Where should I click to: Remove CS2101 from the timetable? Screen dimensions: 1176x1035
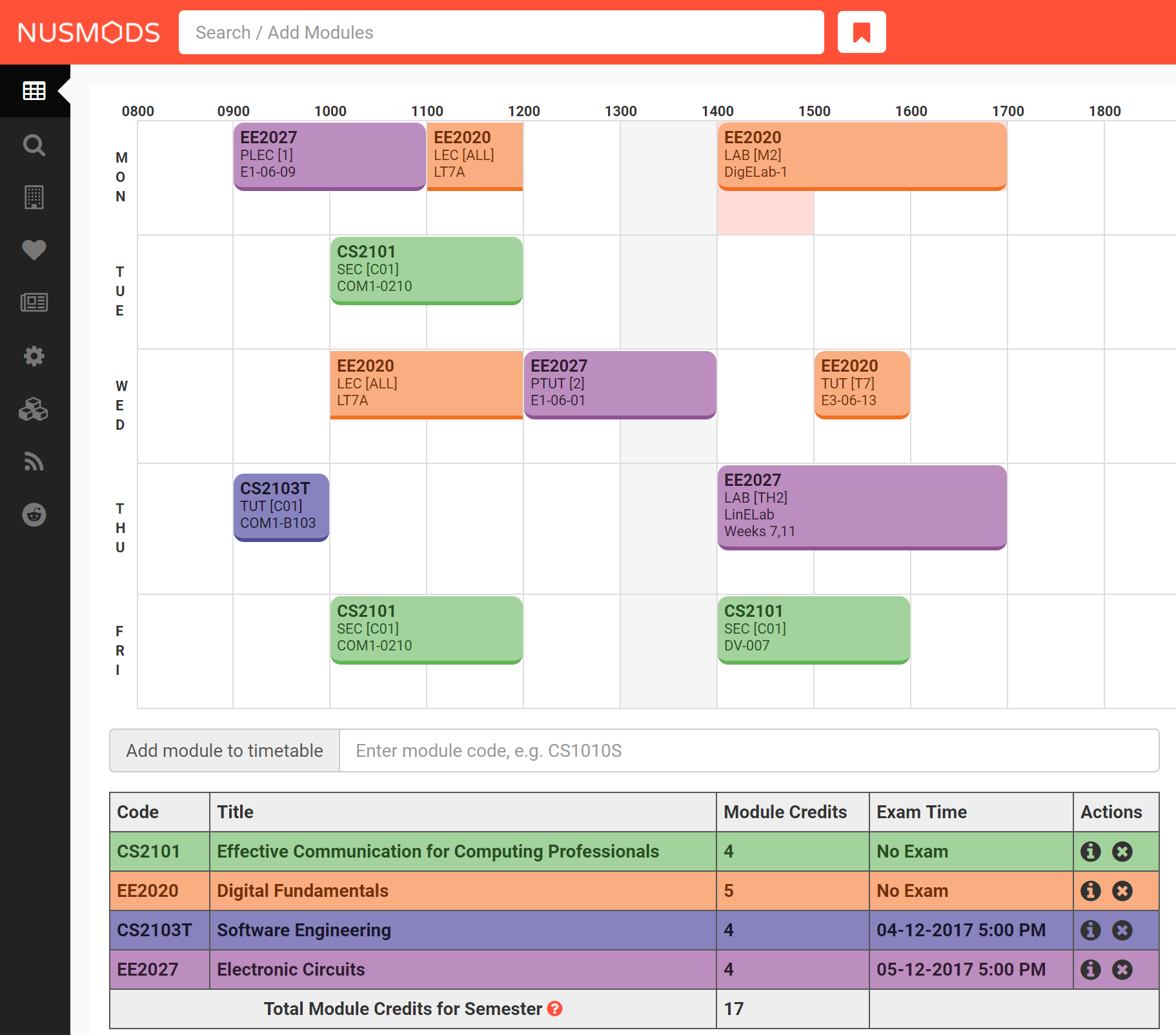(1122, 852)
